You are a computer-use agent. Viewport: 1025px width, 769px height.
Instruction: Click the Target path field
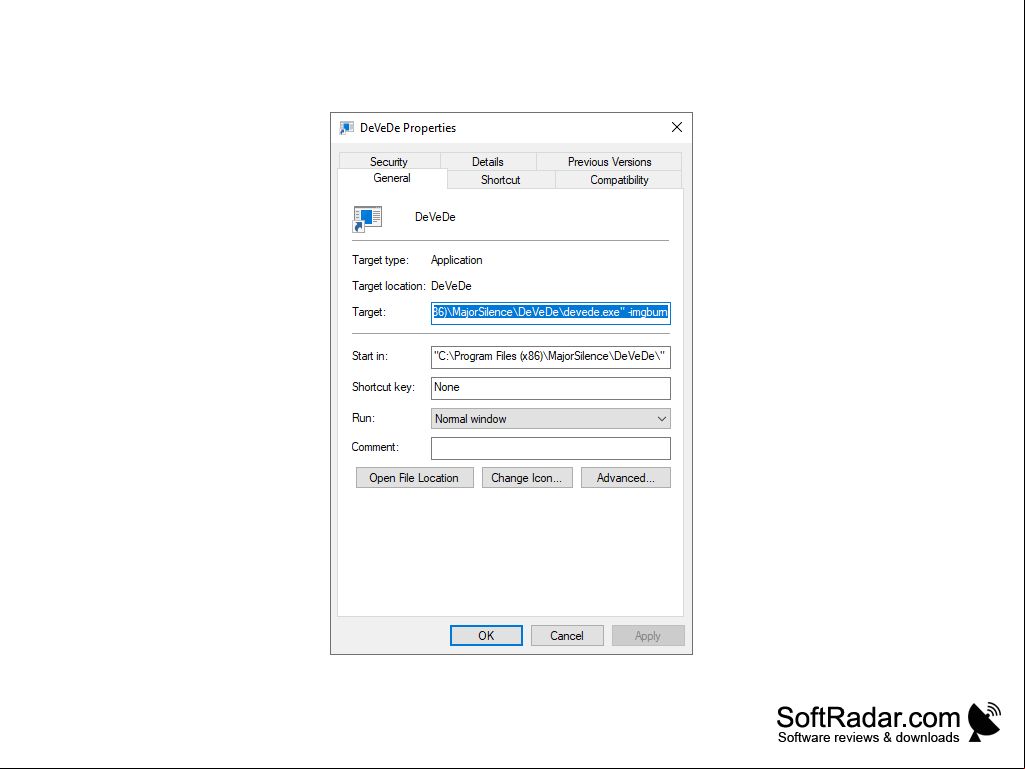550,313
